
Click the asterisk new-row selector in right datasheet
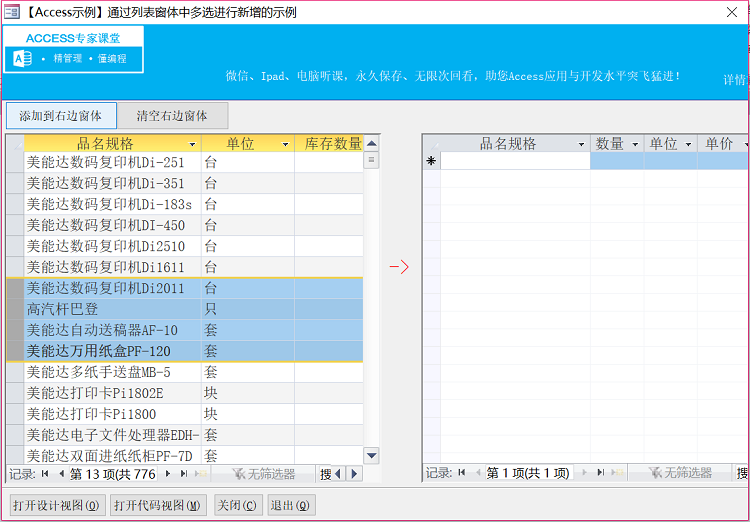(x=431, y=161)
